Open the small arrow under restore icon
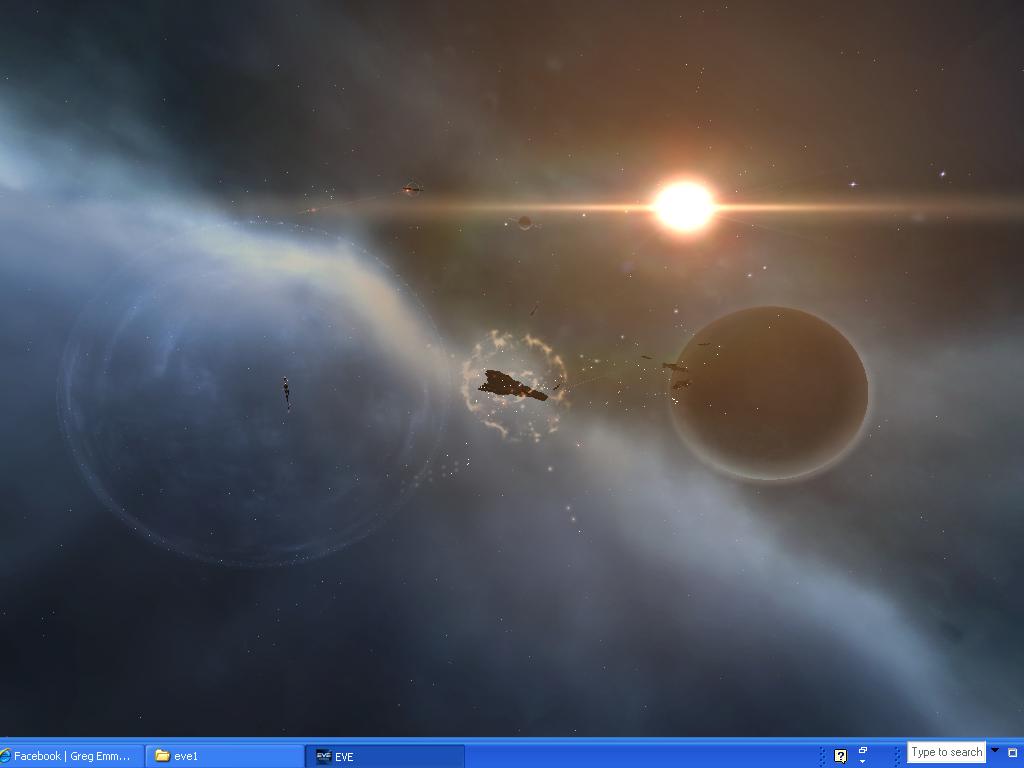 click(863, 761)
